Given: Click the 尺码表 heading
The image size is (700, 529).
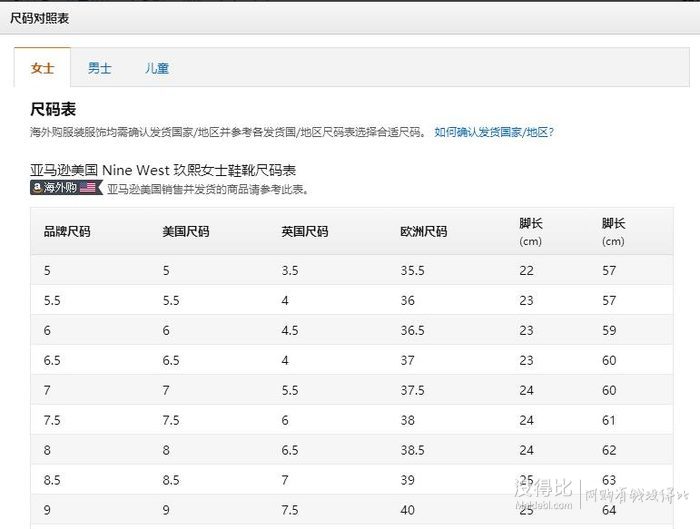Looking at the screenshot, I should click(53, 109).
